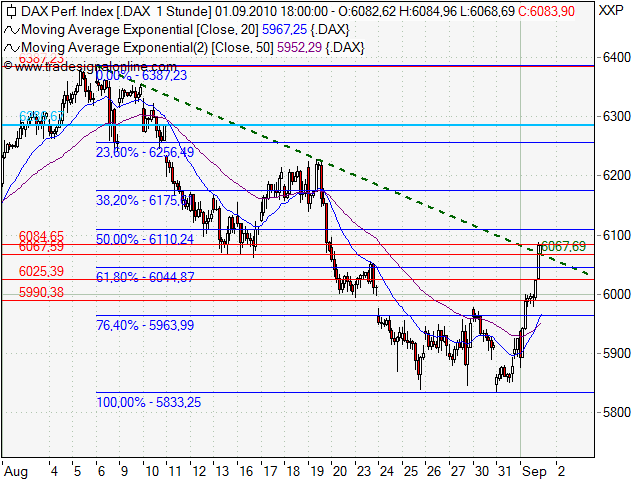Click the red level label 5990,38

coord(41,292)
